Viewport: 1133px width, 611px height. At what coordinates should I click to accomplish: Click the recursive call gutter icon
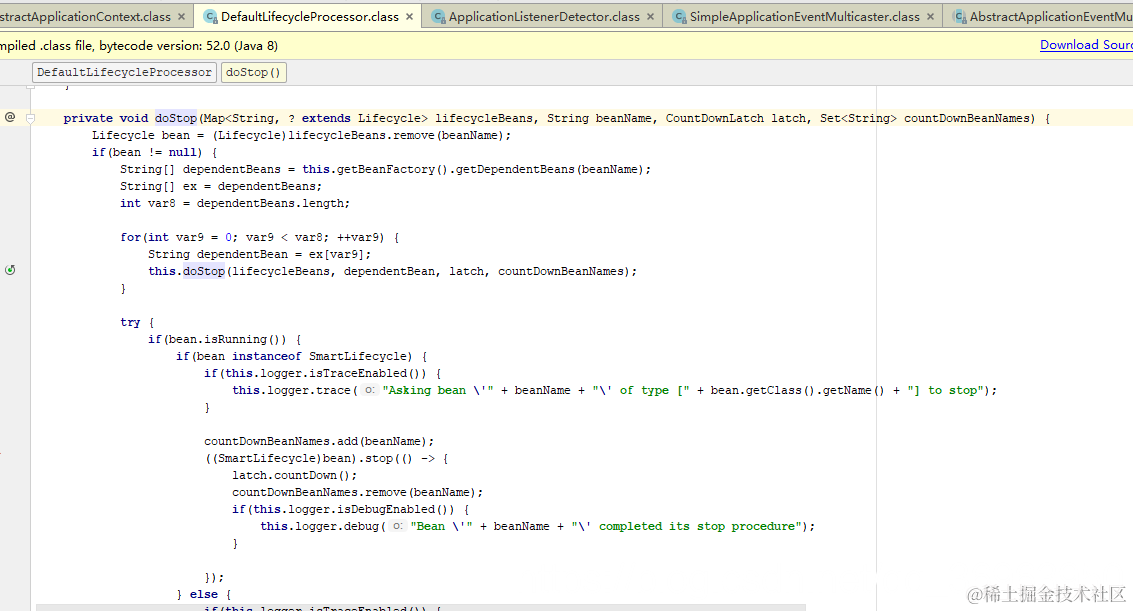click(10, 270)
